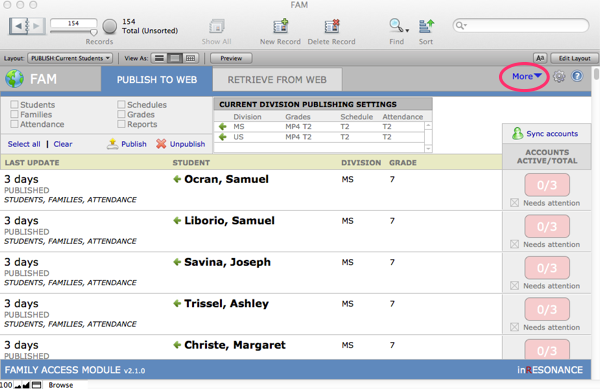This screenshot has height=389, width=600.
Task: Open the Find dropdown arrow
Action: point(407,31)
